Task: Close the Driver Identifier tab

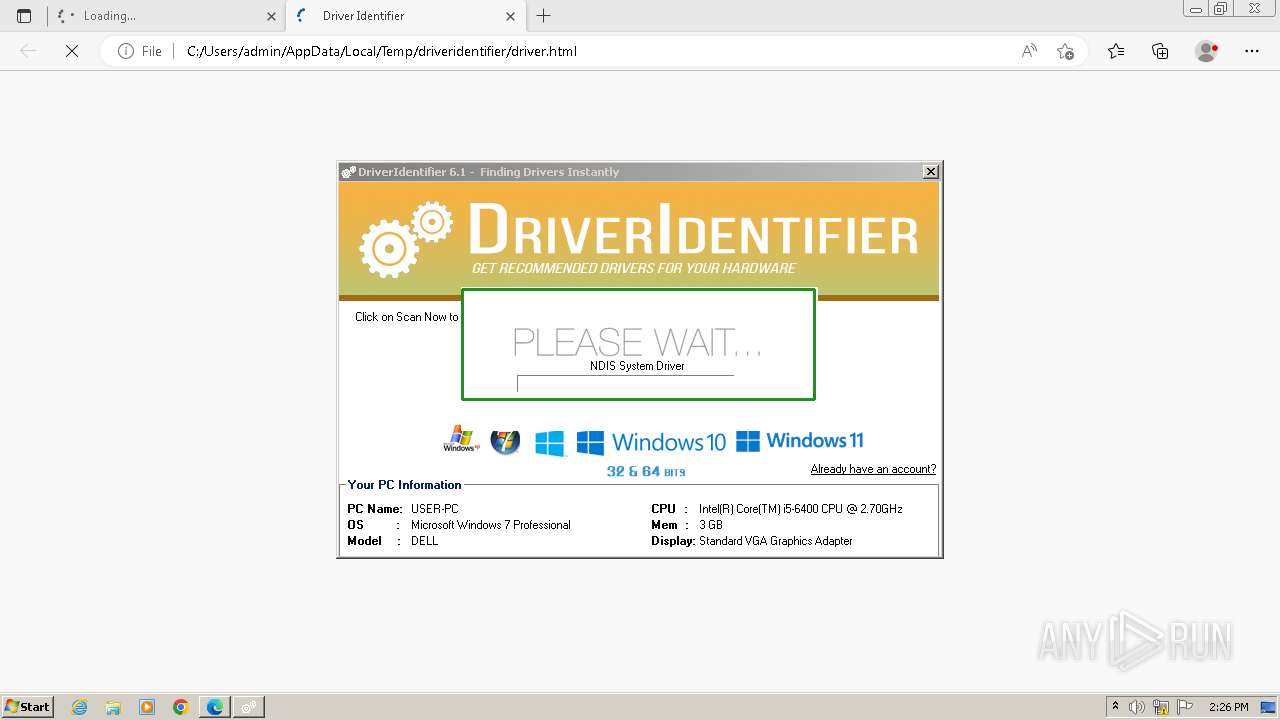Action: [x=511, y=16]
